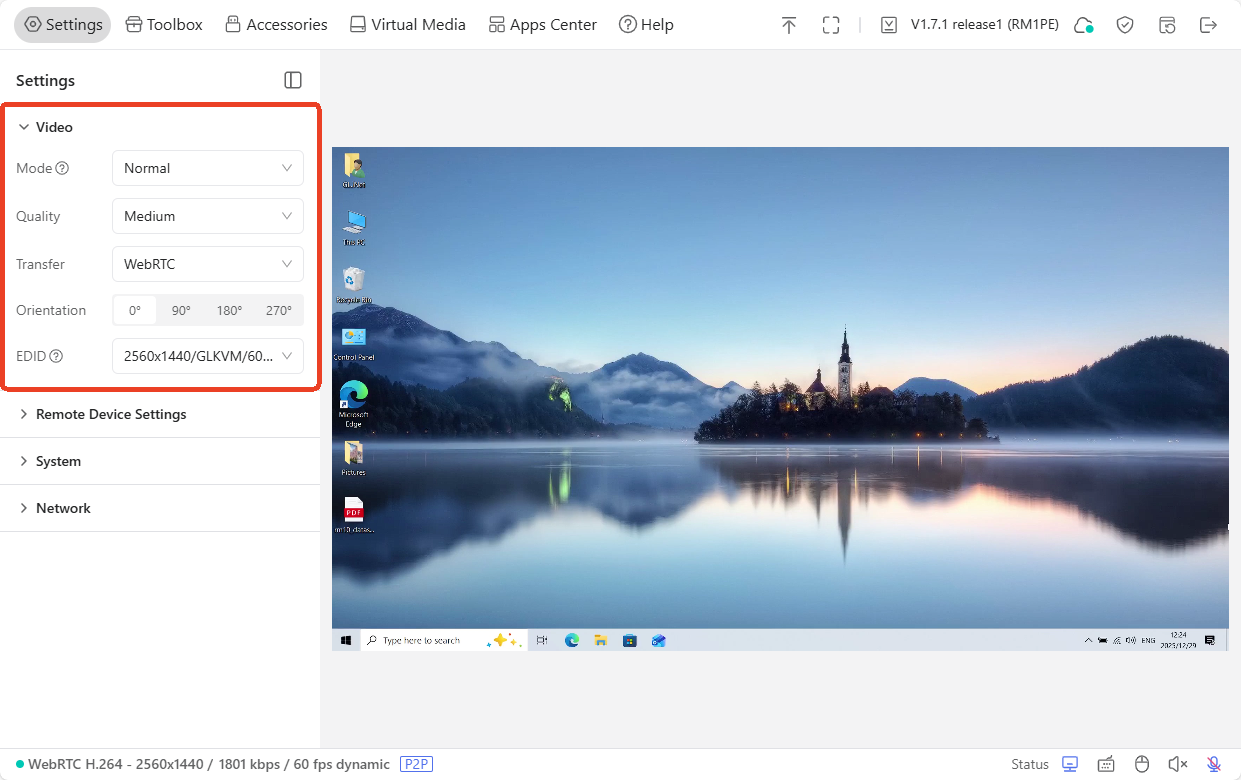Viewport: 1241px width, 780px height.
Task: Click the mouse status icon
Action: click(x=1142, y=764)
